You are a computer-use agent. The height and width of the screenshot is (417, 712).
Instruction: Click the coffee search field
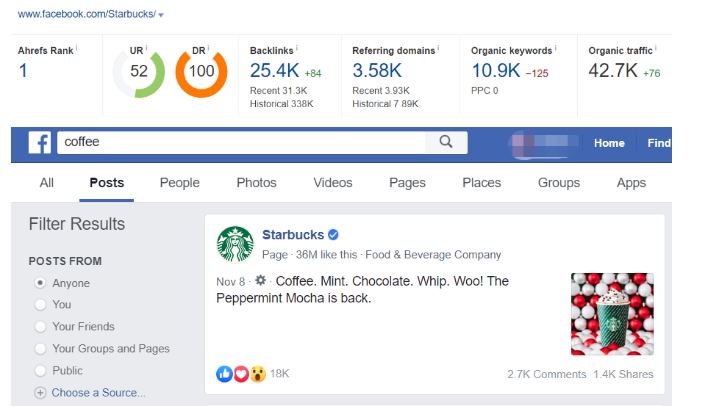(x=242, y=142)
